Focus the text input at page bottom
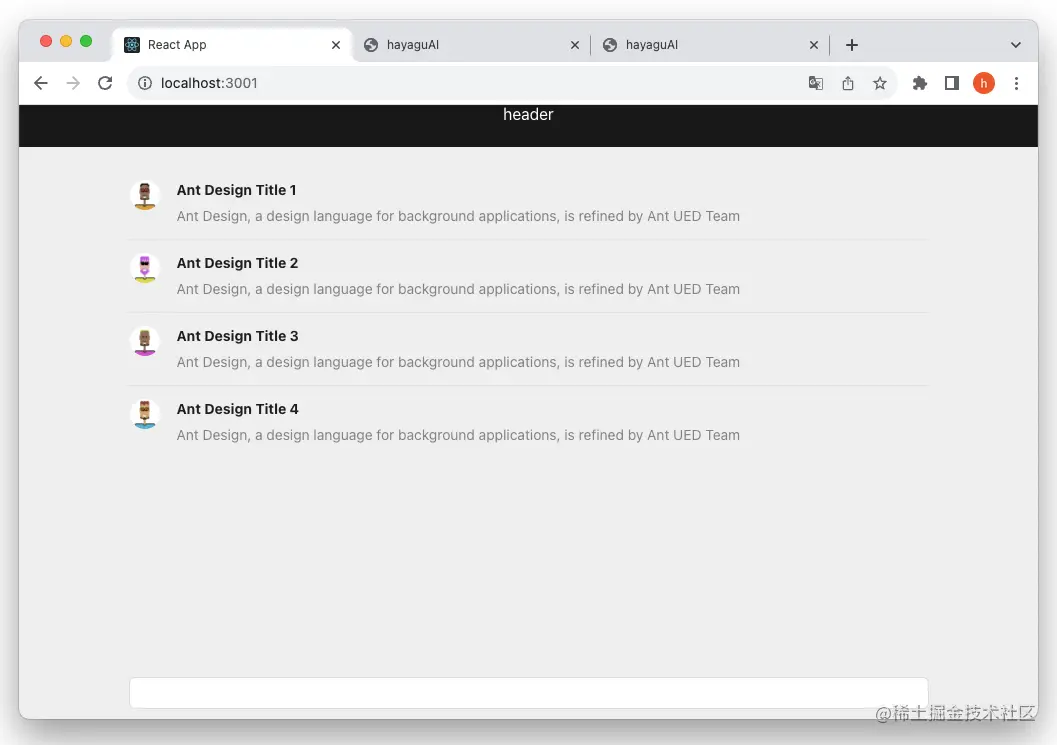The image size is (1057, 745). click(528, 692)
